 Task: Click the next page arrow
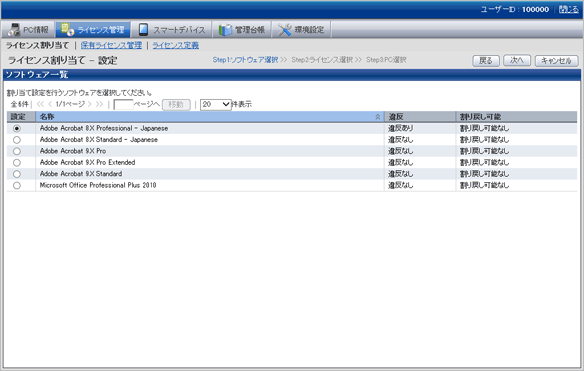[89, 104]
